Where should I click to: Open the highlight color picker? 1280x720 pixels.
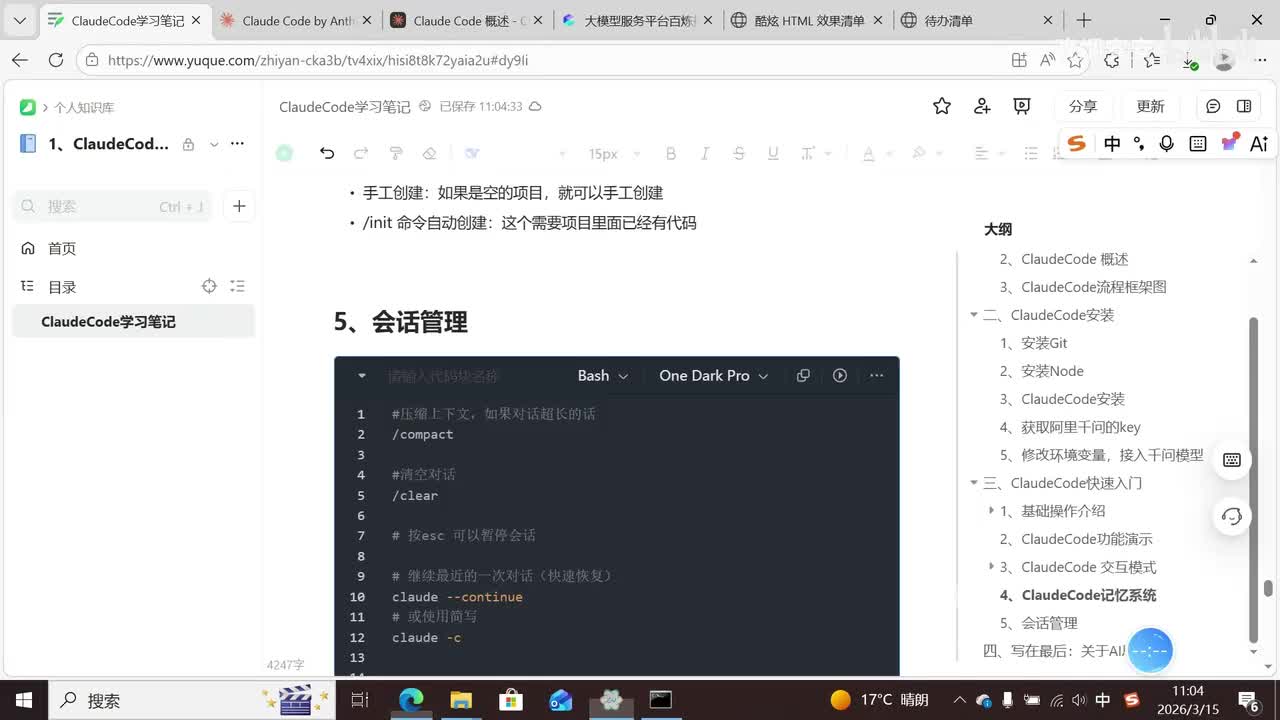click(x=919, y=153)
